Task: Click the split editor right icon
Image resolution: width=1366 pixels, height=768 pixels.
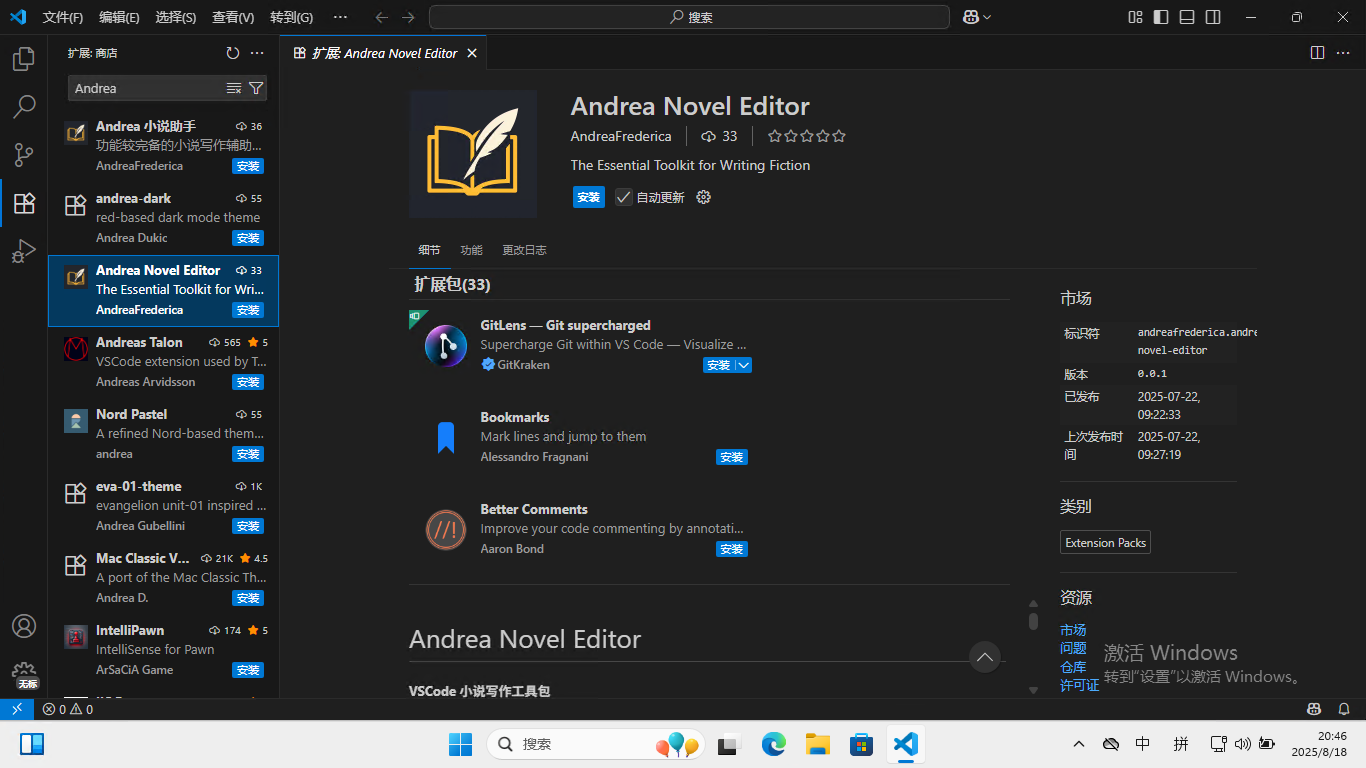Action: tap(1317, 53)
